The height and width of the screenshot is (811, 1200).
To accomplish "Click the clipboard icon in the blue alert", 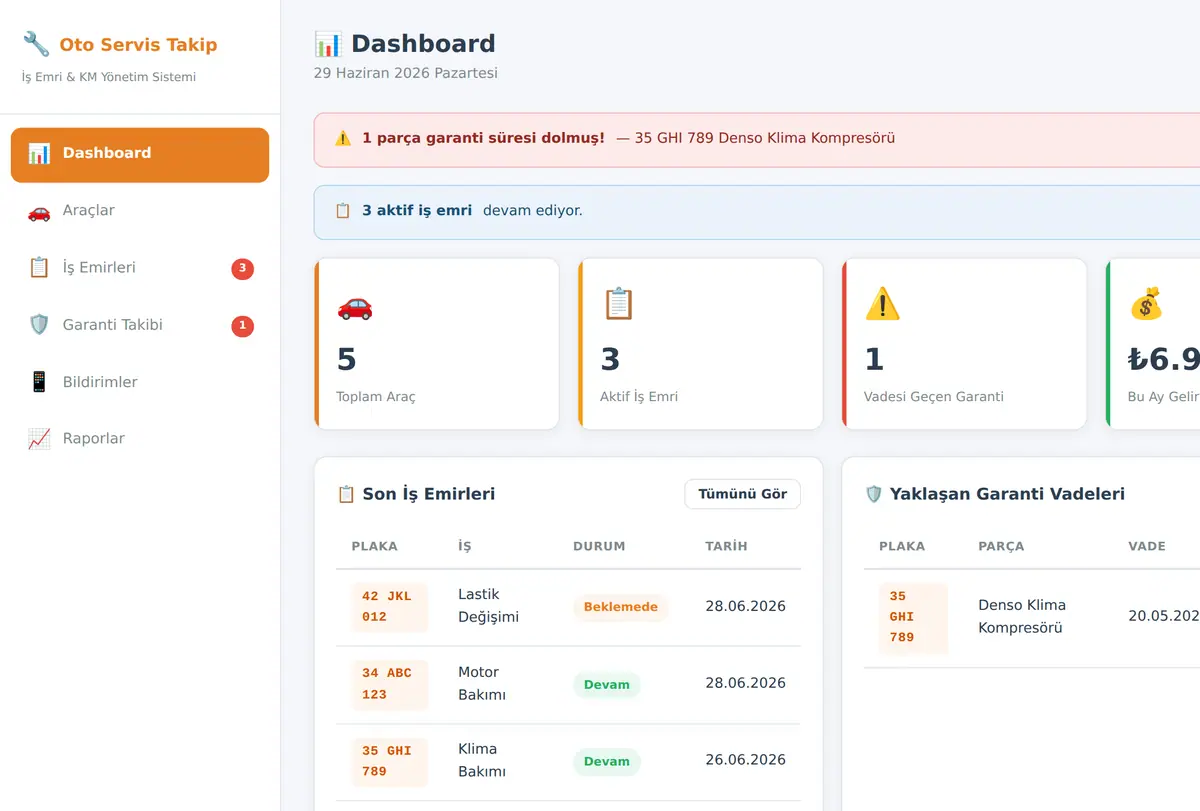I will coord(343,211).
